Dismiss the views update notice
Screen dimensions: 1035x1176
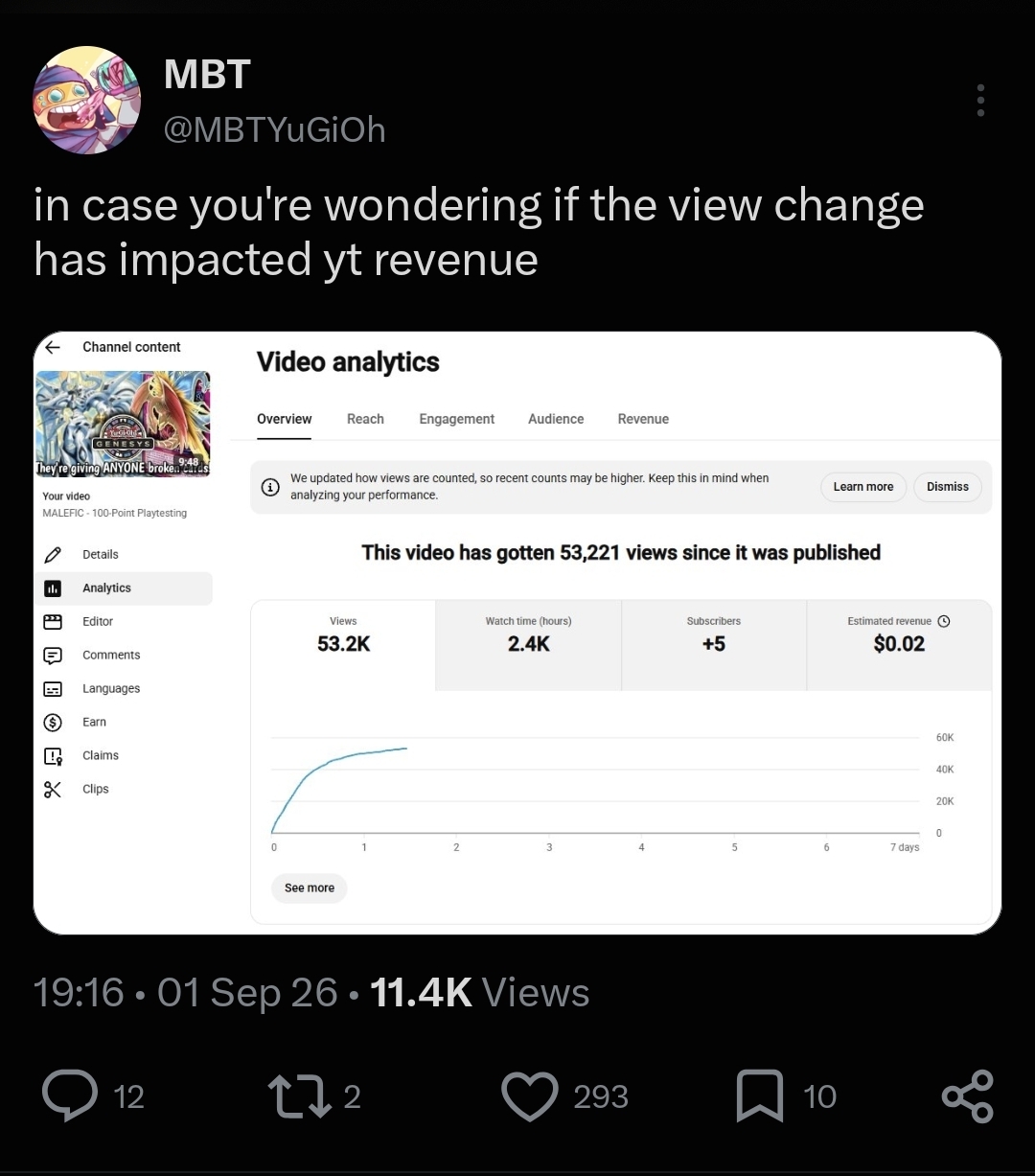pos(948,487)
